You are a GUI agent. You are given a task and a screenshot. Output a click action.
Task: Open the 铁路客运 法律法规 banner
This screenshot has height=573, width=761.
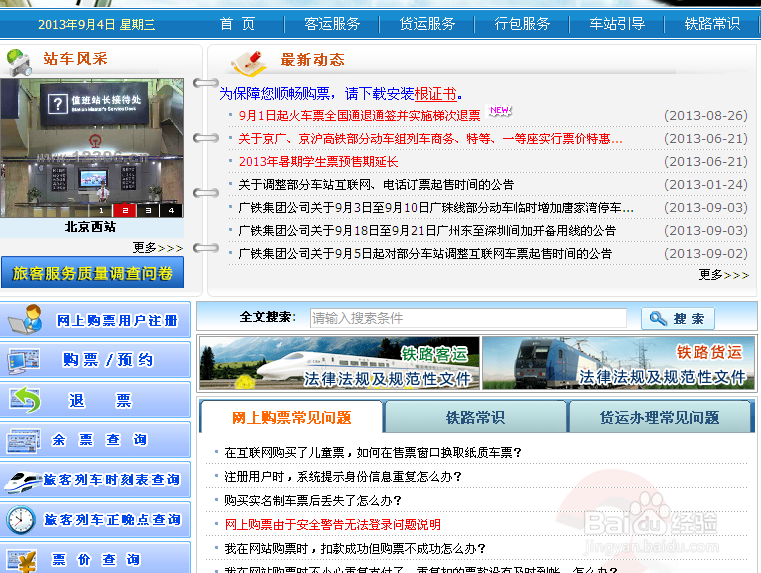click(x=339, y=363)
